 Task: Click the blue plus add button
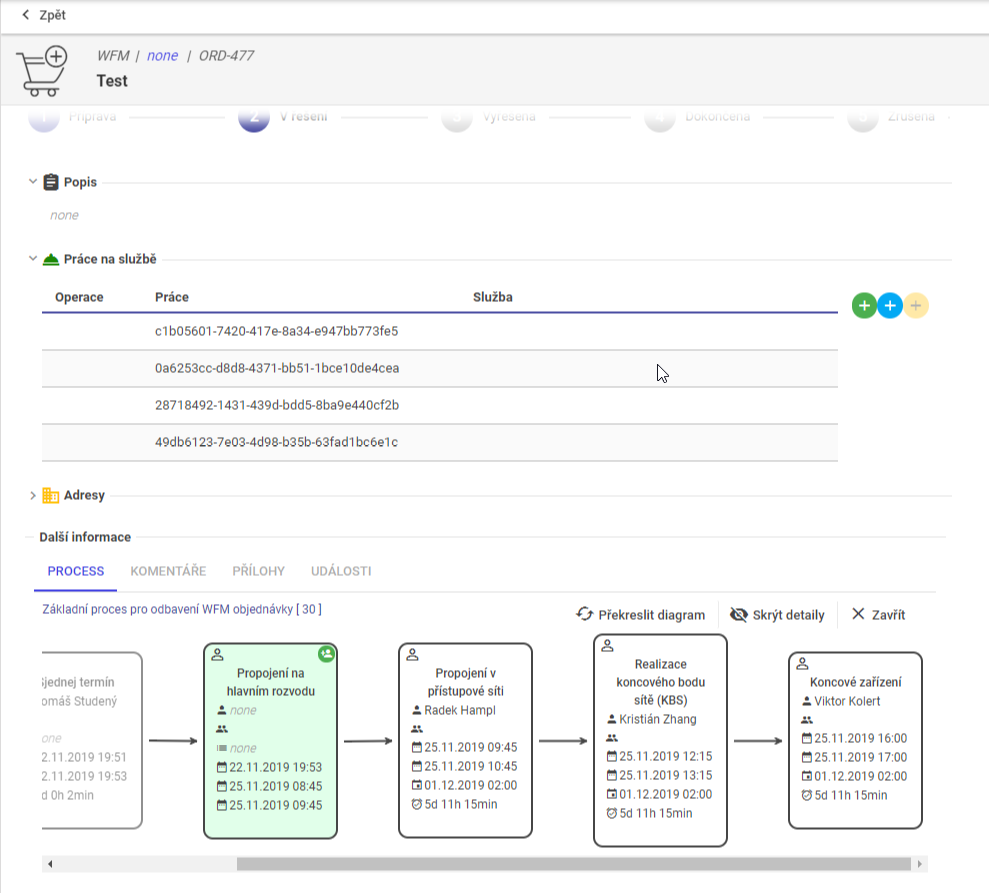[x=890, y=306]
